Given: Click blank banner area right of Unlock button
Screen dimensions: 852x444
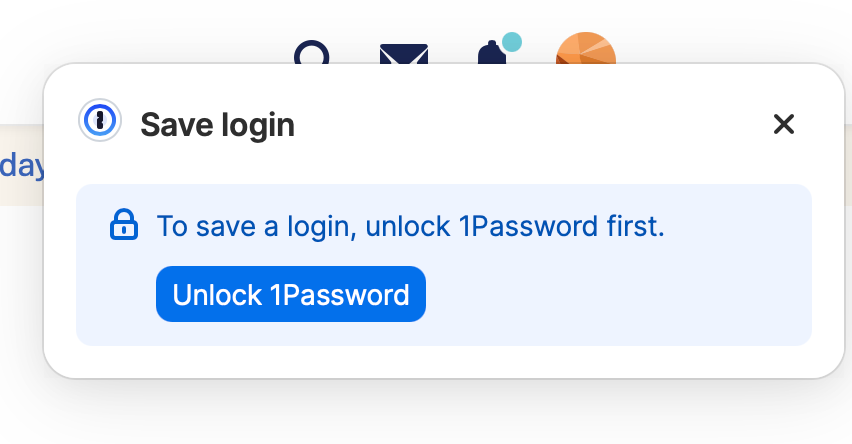Looking at the screenshot, I should coord(620,296).
